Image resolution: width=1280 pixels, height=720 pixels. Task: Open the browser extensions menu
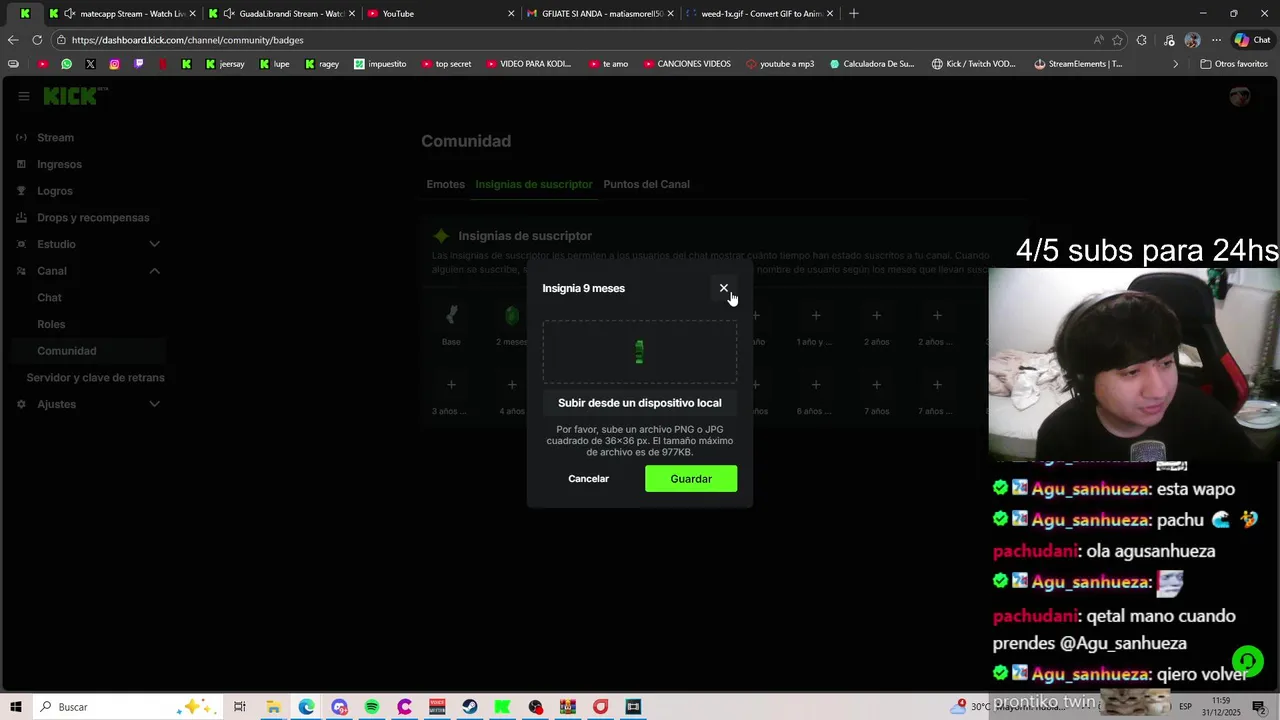(x=1142, y=40)
